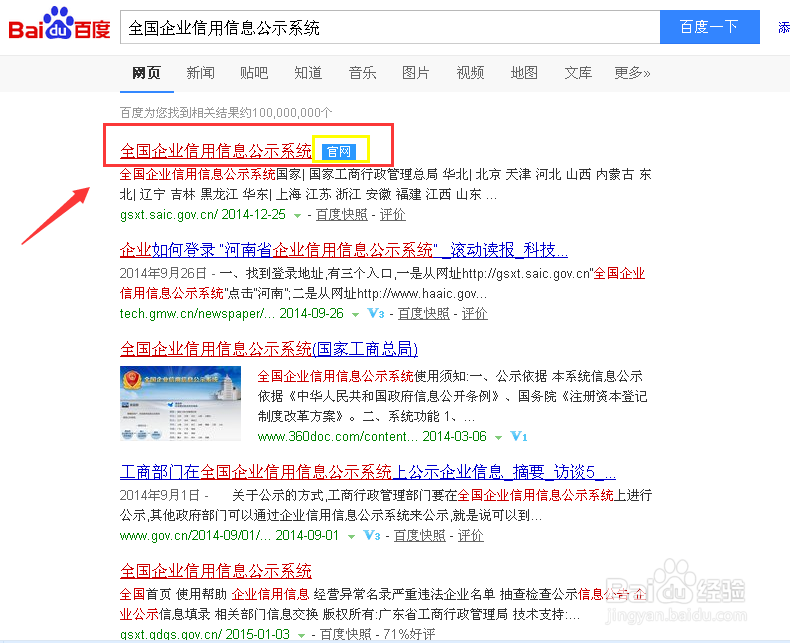Expand dropdown arrow after gsxt.saic.gov.cn date
This screenshot has height=643, width=790.
[x=297, y=216]
